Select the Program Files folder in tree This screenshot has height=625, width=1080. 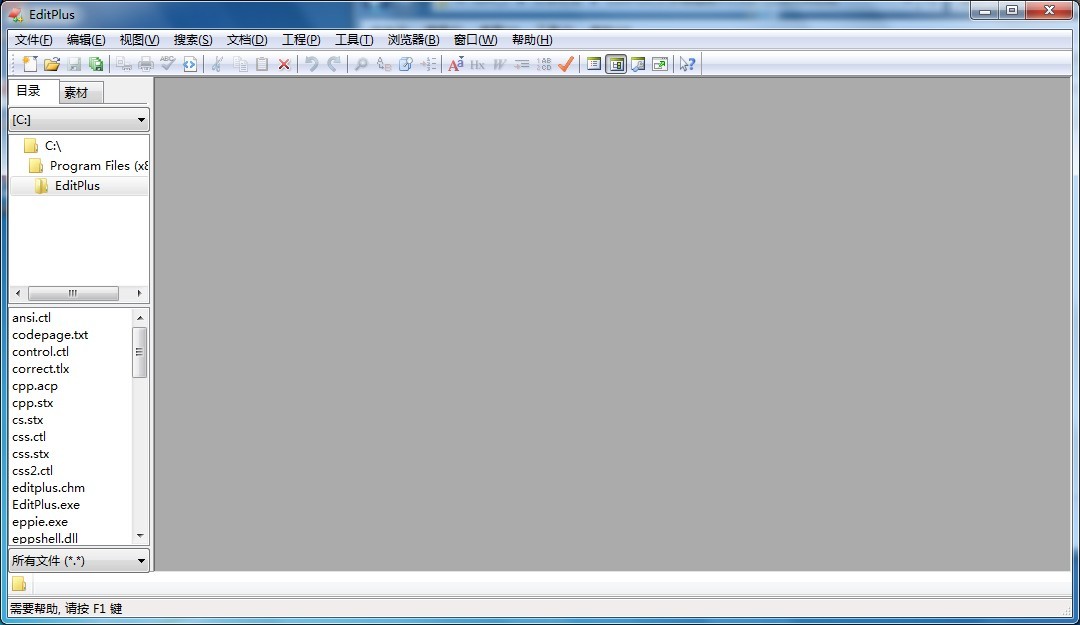point(98,166)
